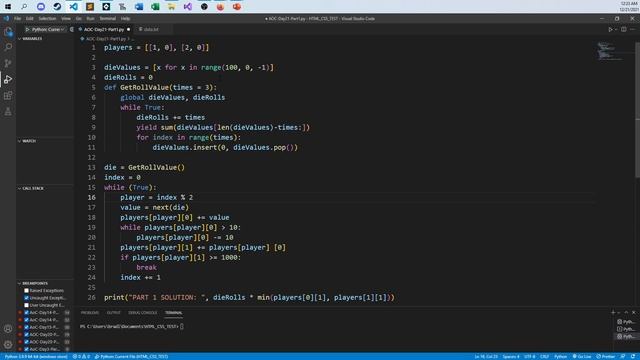Click the Go Live status bar button
Image resolution: width=640 pixels, height=360 pixels.
582,356
